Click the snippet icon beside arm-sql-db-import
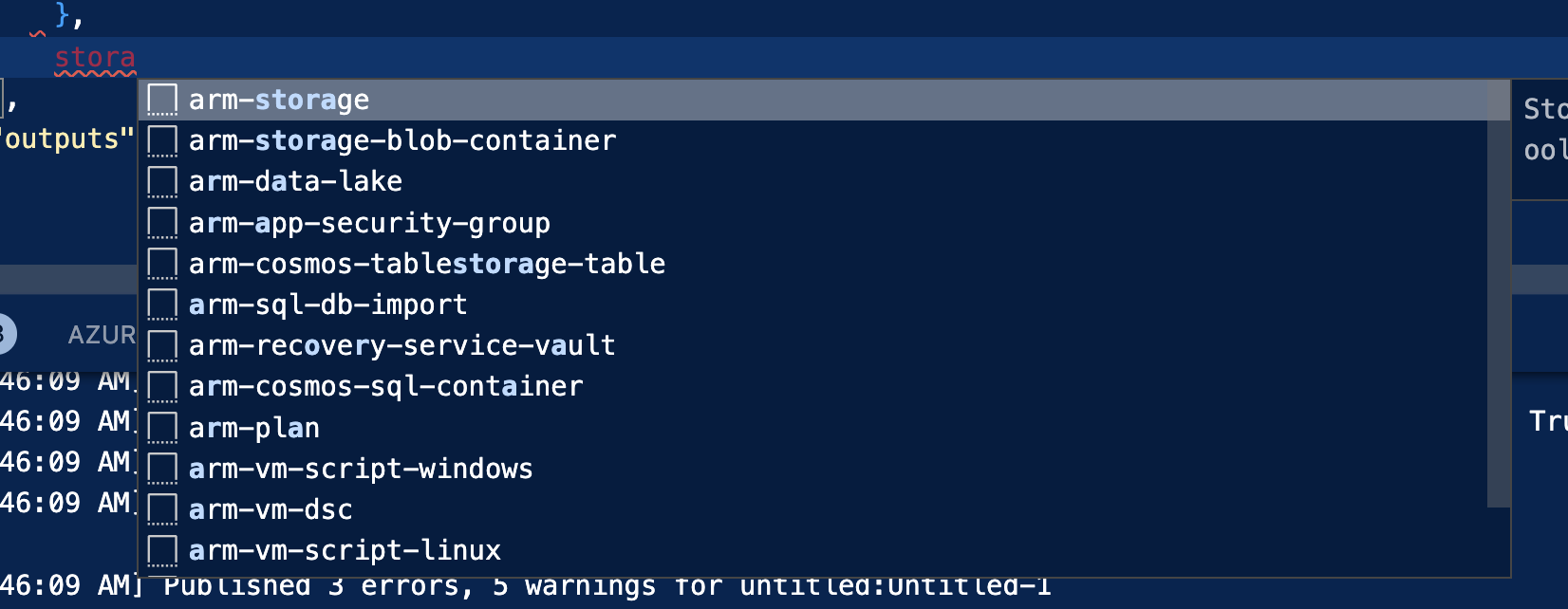This screenshot has height=609, width=1568. coord(163,304)
